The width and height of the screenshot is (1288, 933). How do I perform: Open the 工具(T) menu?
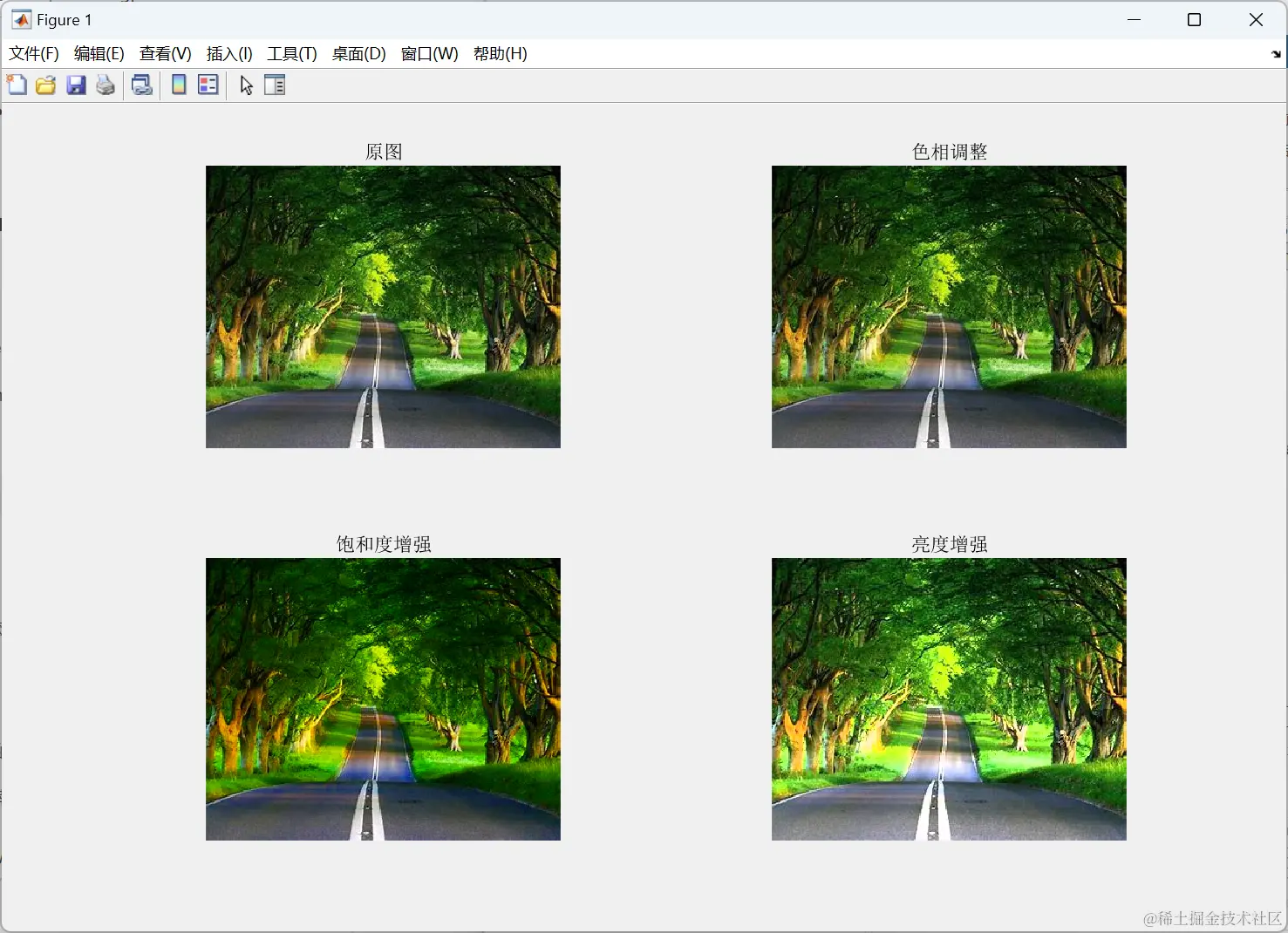[292, 54]
